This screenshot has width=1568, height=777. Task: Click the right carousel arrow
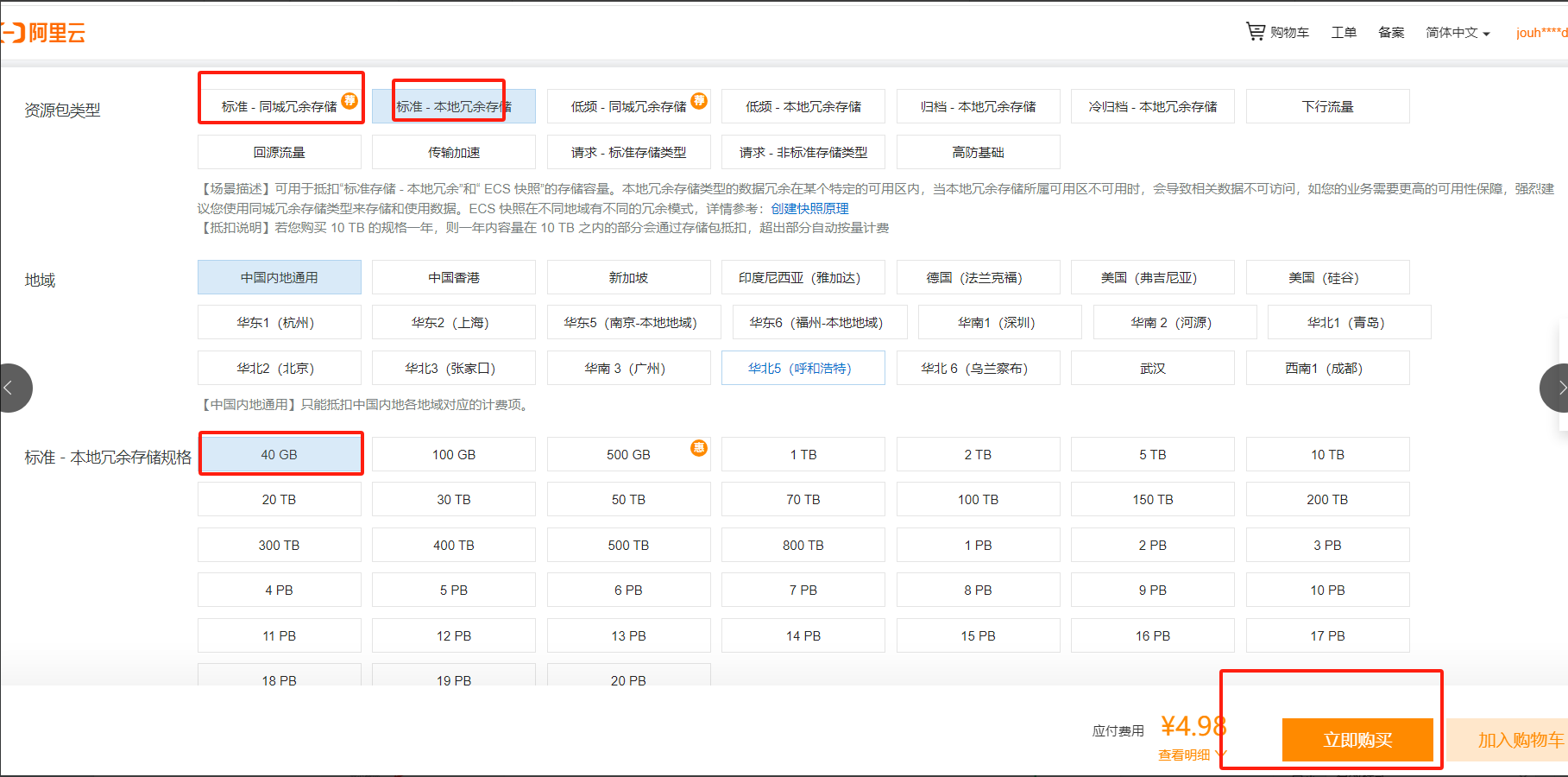click(1557, 388)
